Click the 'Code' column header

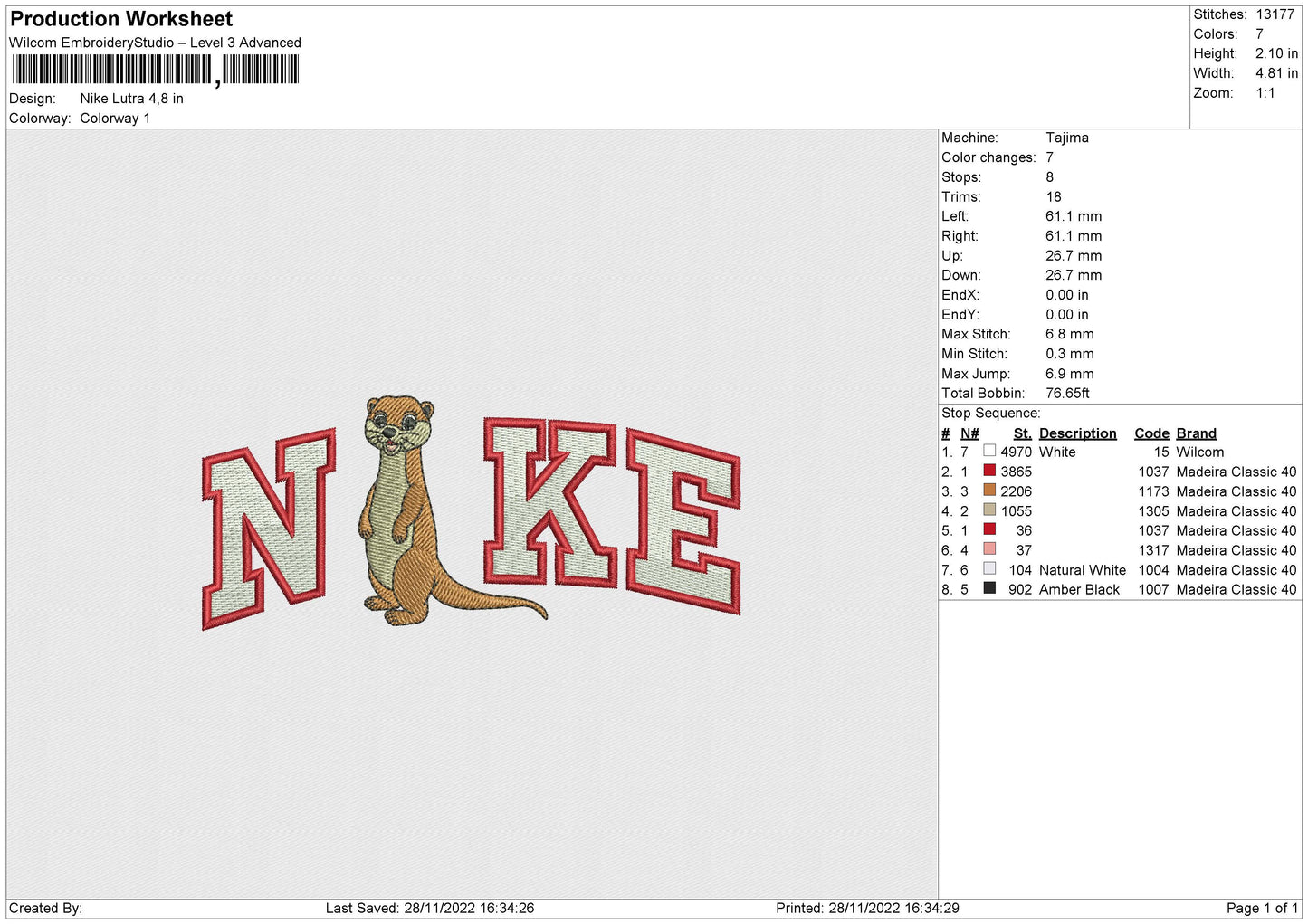click(x=1151, y=433)
